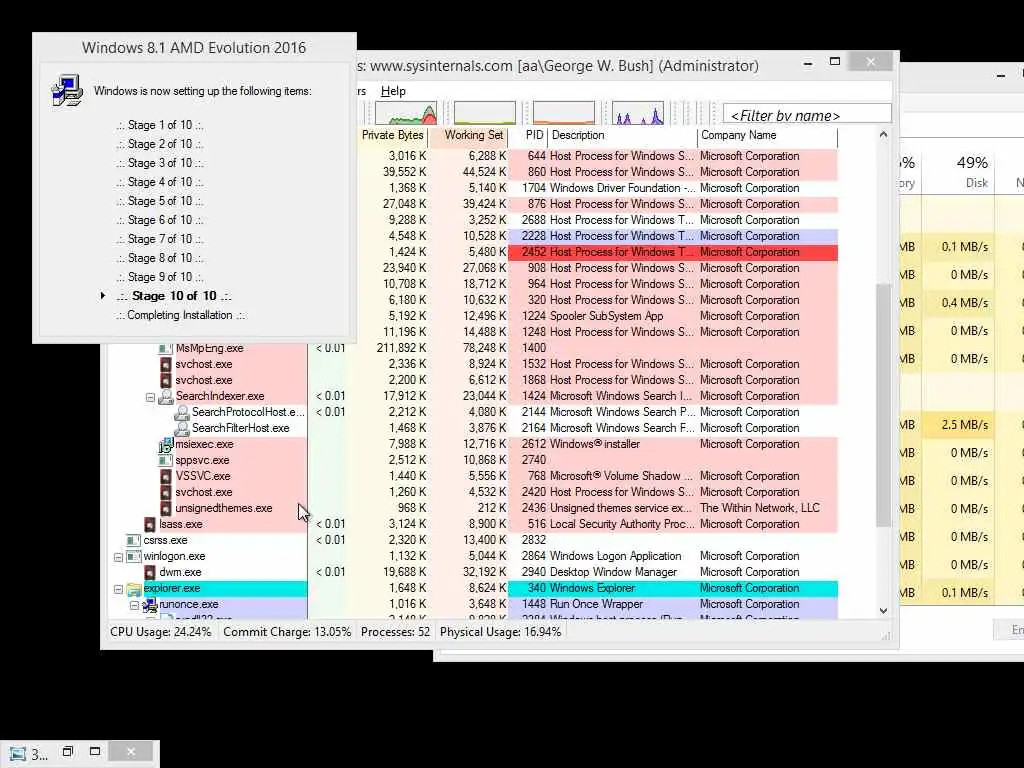Click Commit Charge: 13.05% in status bar
The width and height of the screenshot is (1024, 768).
point(287,632)
